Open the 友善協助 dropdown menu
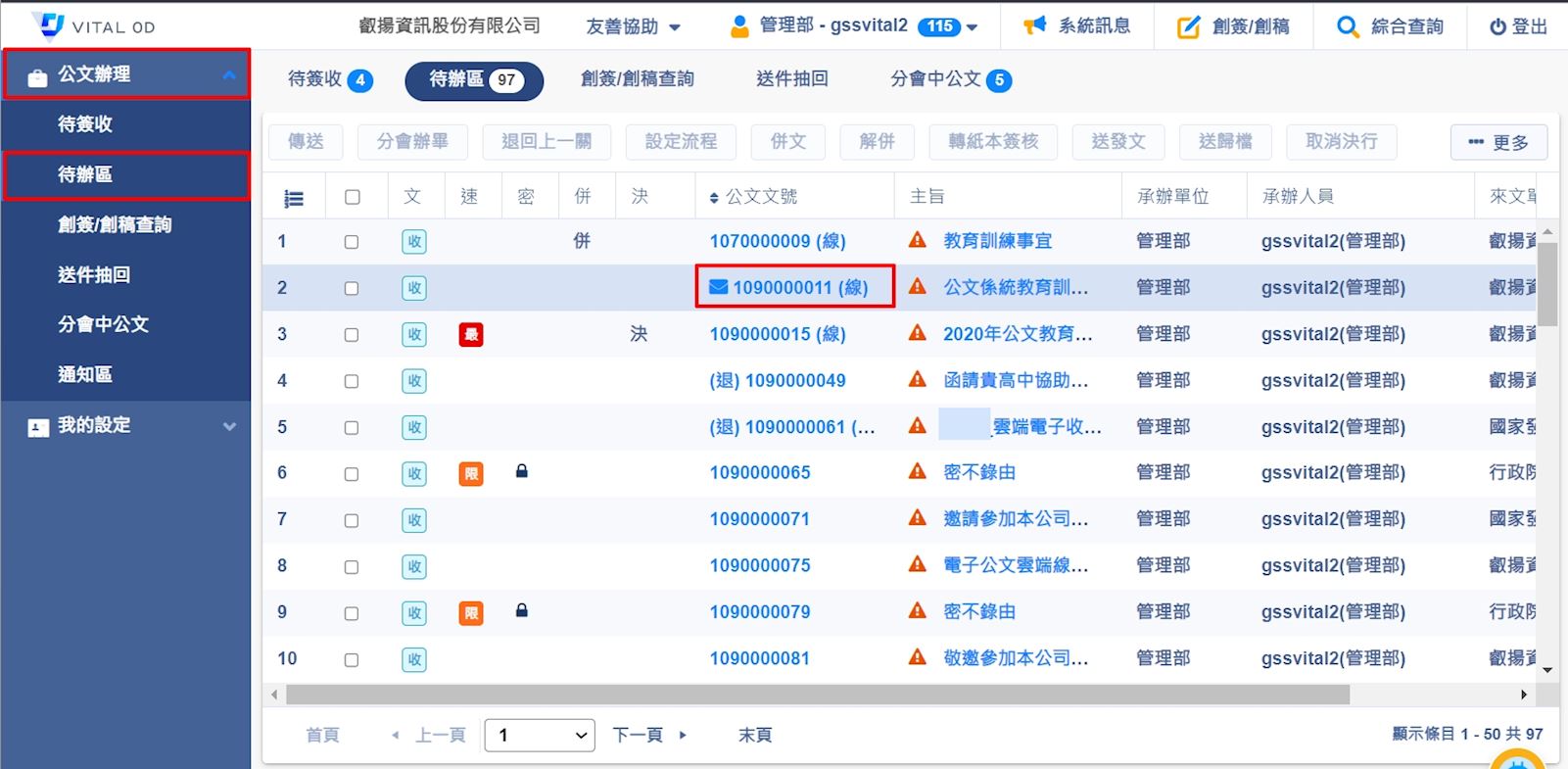 (x=633, y=26)
